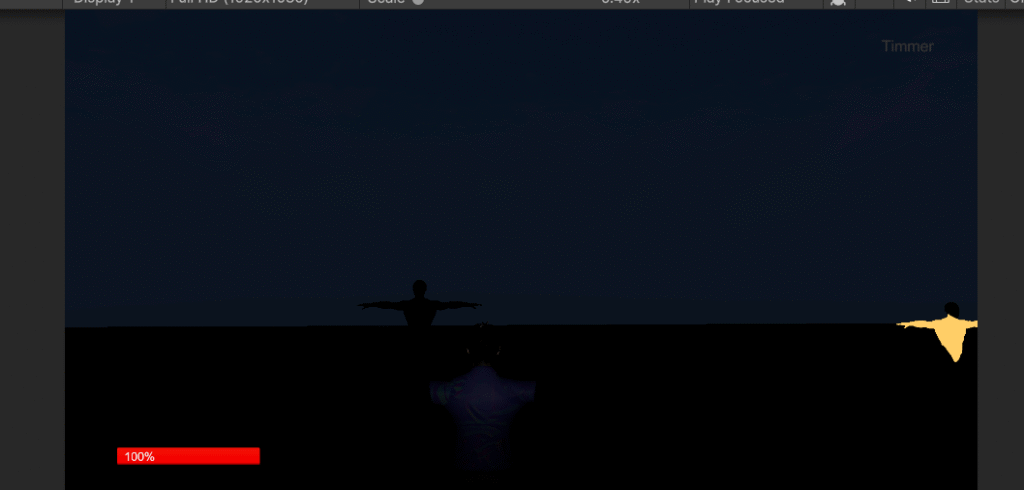Toggle the Stats button
Viewport: 1024px width, 490px height.
click(x=982, y=2)
